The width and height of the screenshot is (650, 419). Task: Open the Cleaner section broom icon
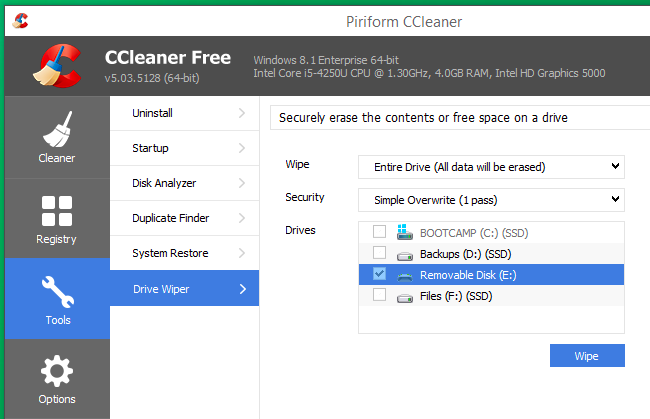[57, 129]
